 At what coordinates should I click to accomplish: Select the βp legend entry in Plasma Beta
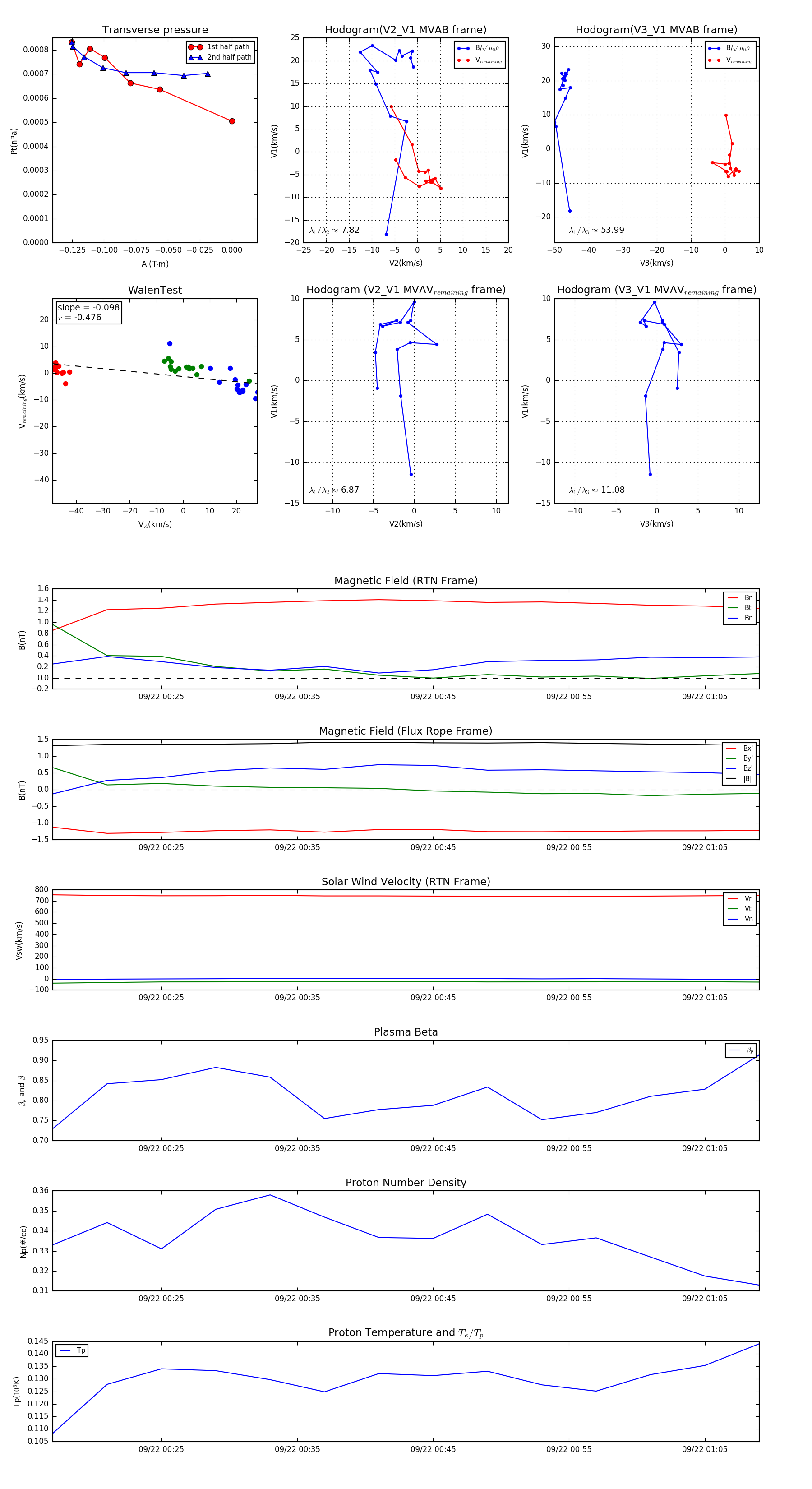741,1050
